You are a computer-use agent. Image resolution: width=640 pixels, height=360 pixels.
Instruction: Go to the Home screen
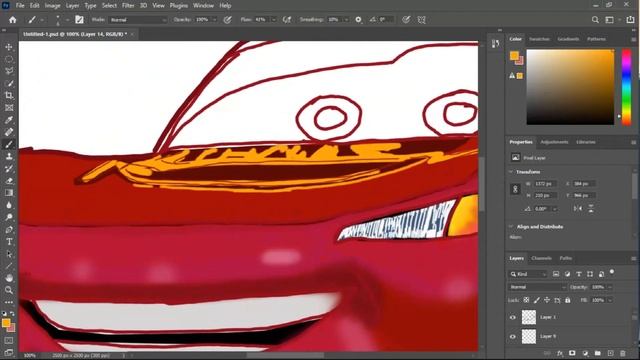click(13, 20)
